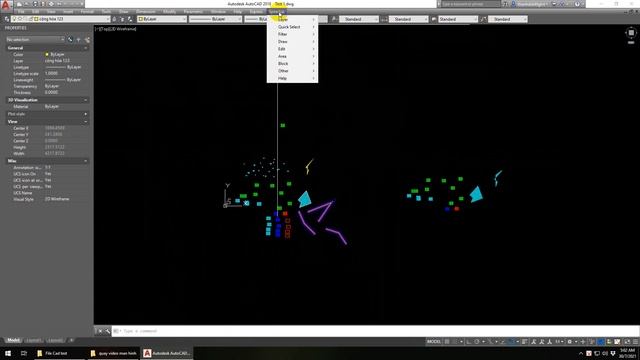Open the dimension style Standard dropdown
Viewport: 640px width, 360px height.
(408, 19)
